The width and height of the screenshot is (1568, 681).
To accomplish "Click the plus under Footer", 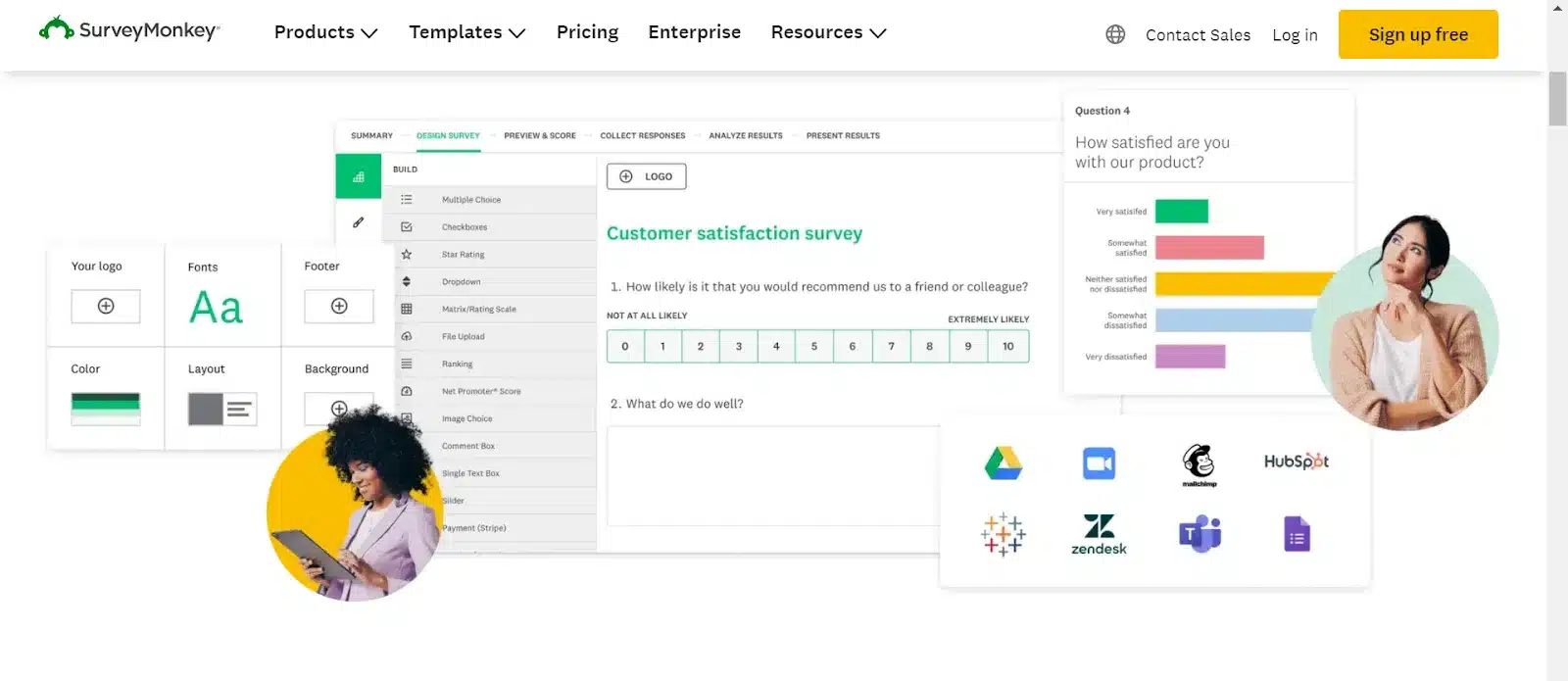I will [x=339, y=306].
